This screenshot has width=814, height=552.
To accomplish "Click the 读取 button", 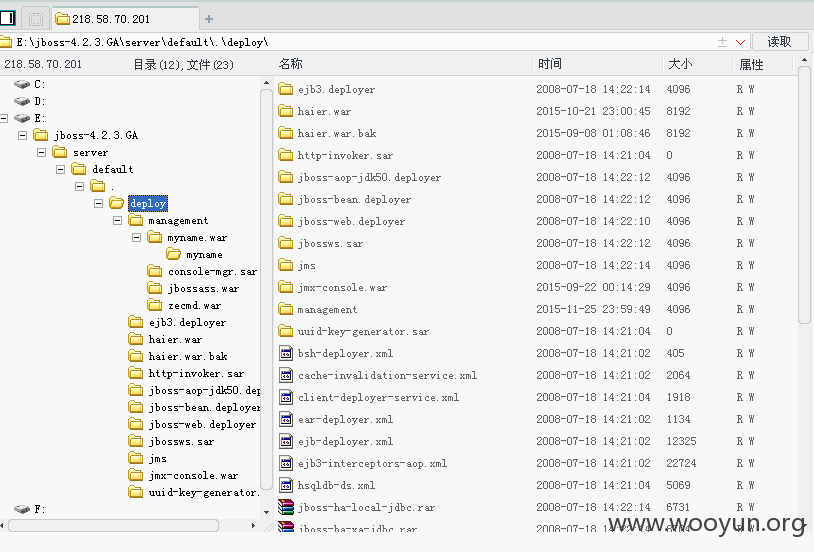I will (780, 42).
